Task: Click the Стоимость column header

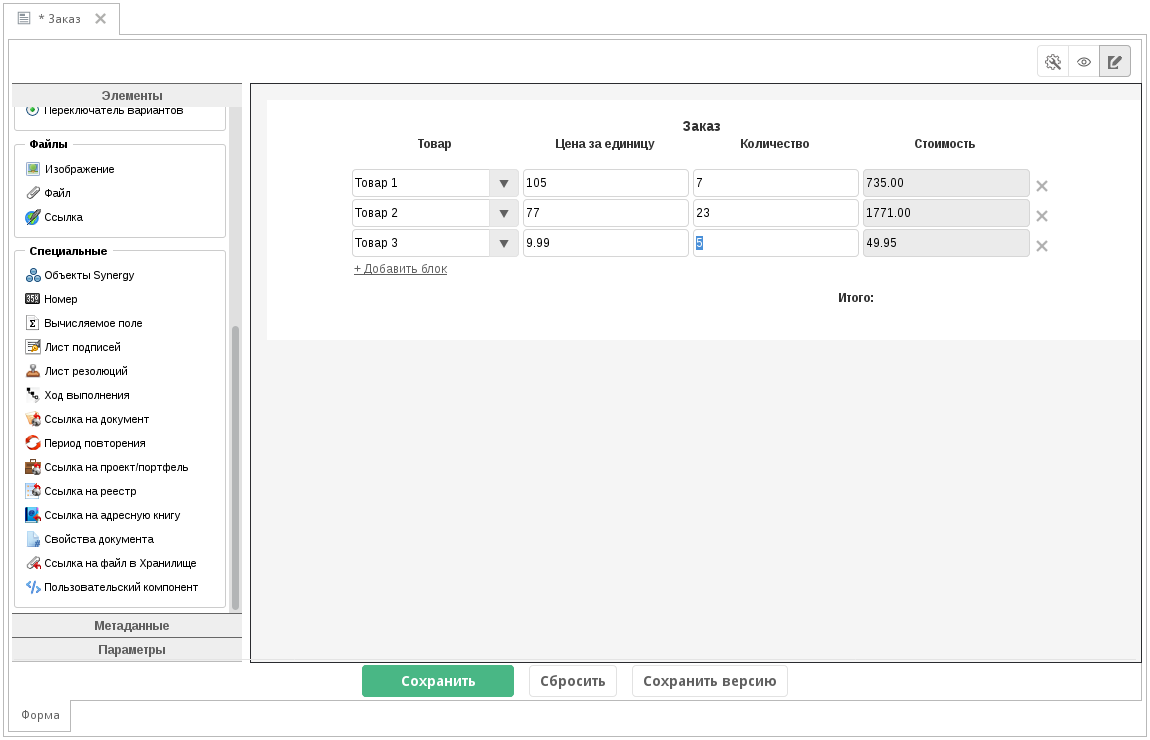Action: click(x=945, y=144)
